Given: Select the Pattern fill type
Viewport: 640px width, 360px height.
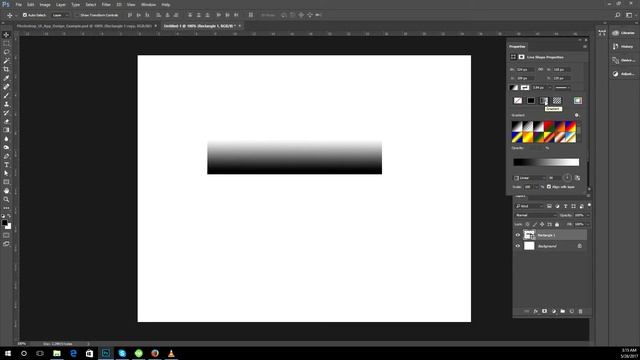Looking at the screenshot, I should click(x=557, y=100).
